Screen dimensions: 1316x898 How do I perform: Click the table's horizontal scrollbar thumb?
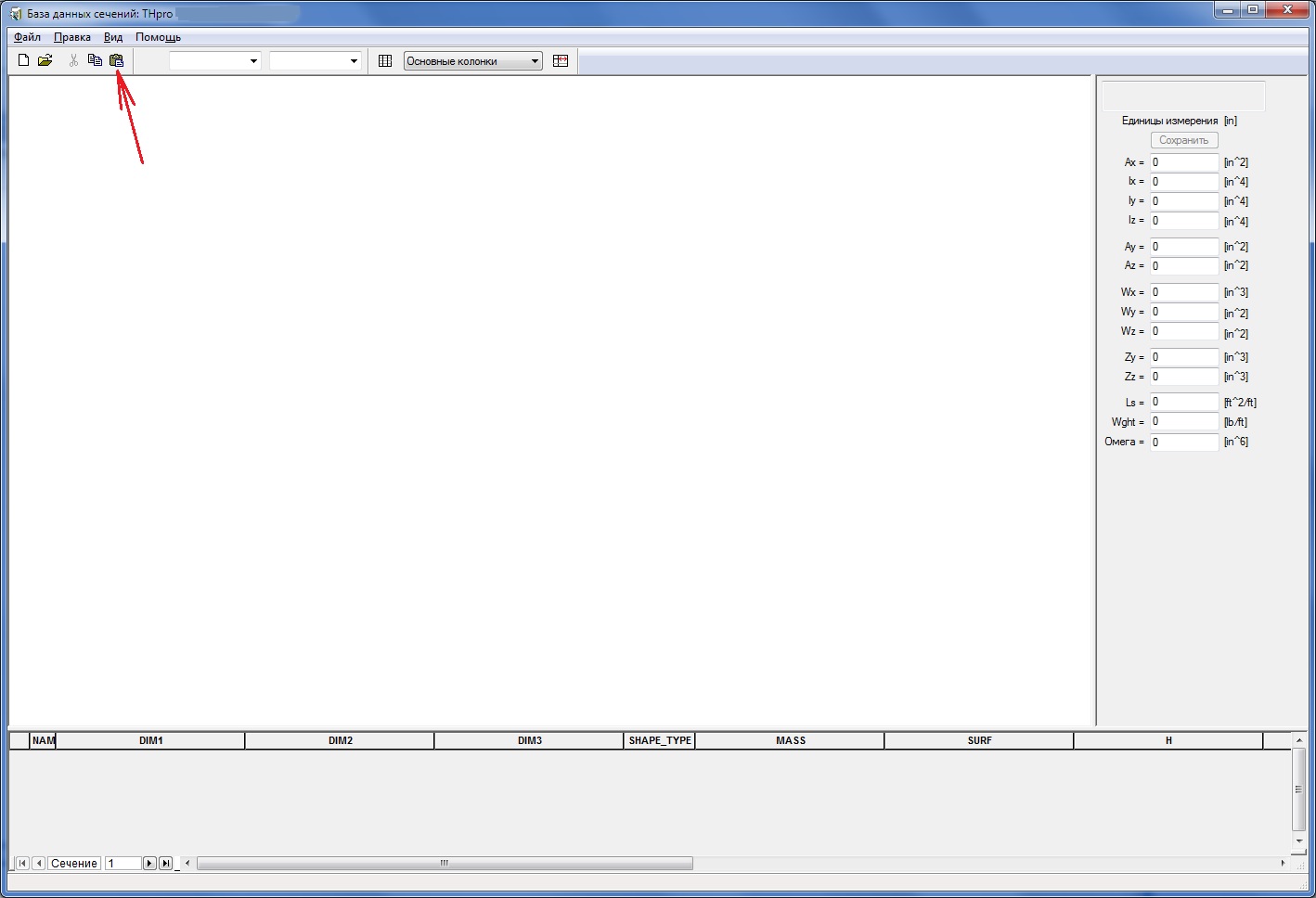[445, 863]
